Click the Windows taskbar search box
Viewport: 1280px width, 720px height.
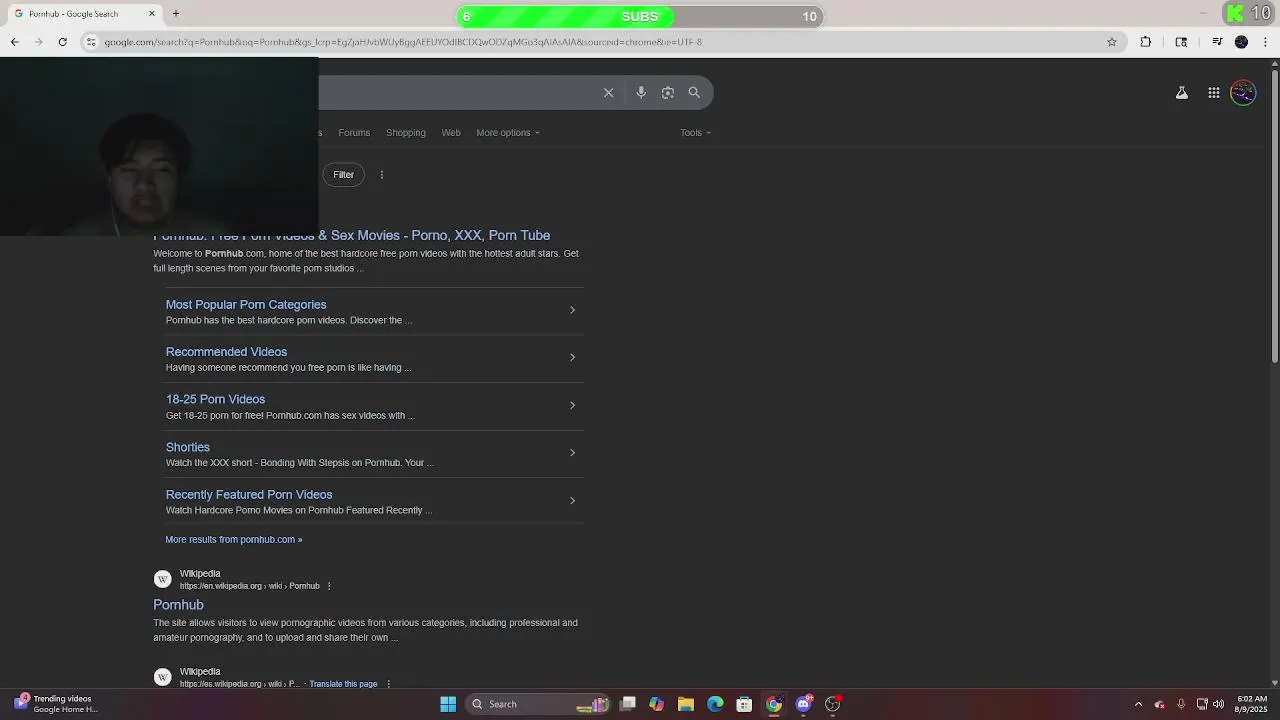539,704
